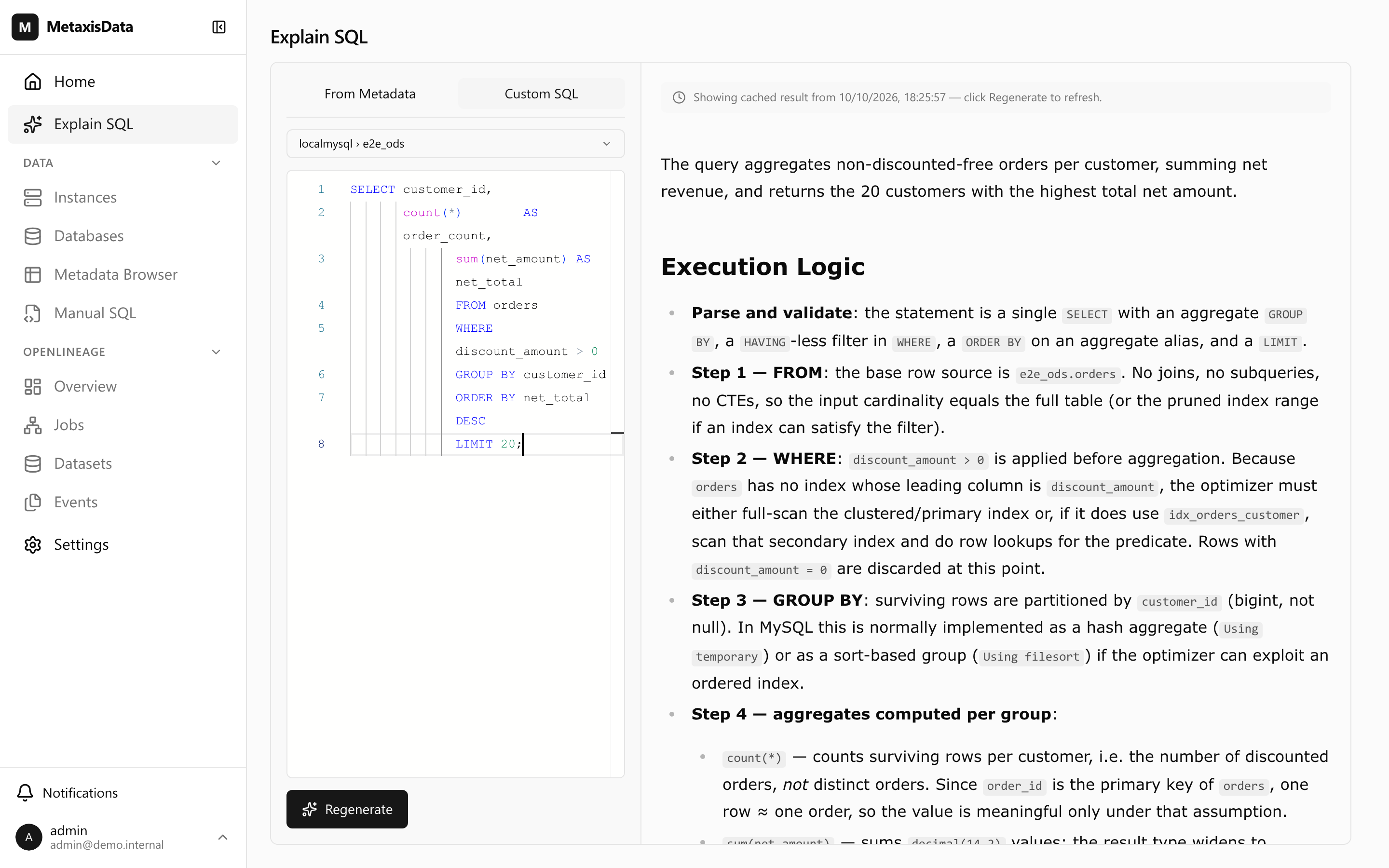The width and height of the screenshot is (1389, 868).
Task: Click line number 5 in the editor gutter
Action: click(321, 328)
